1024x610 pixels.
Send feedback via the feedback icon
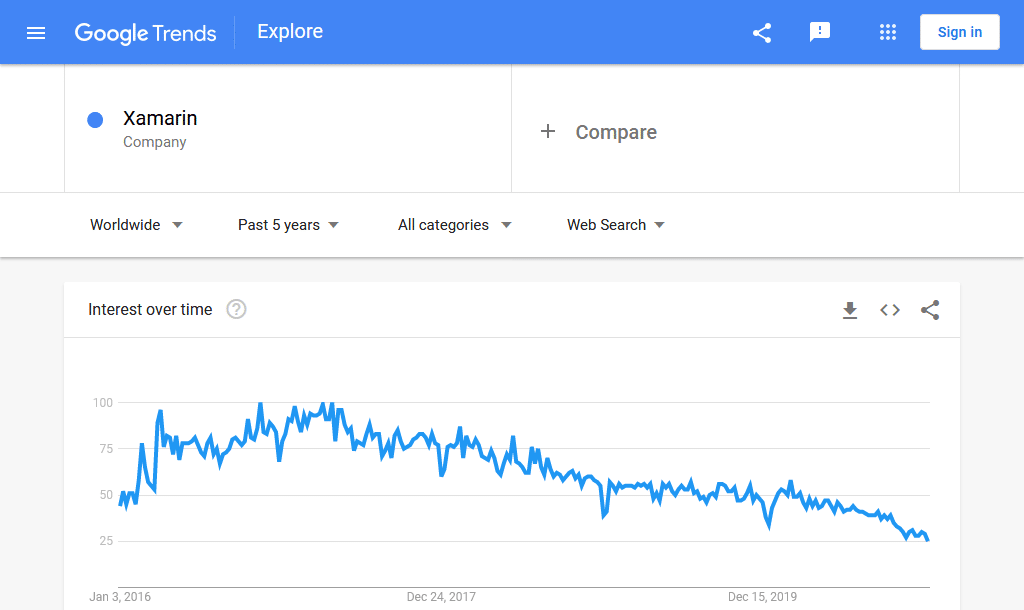click(x=820, y=32)
